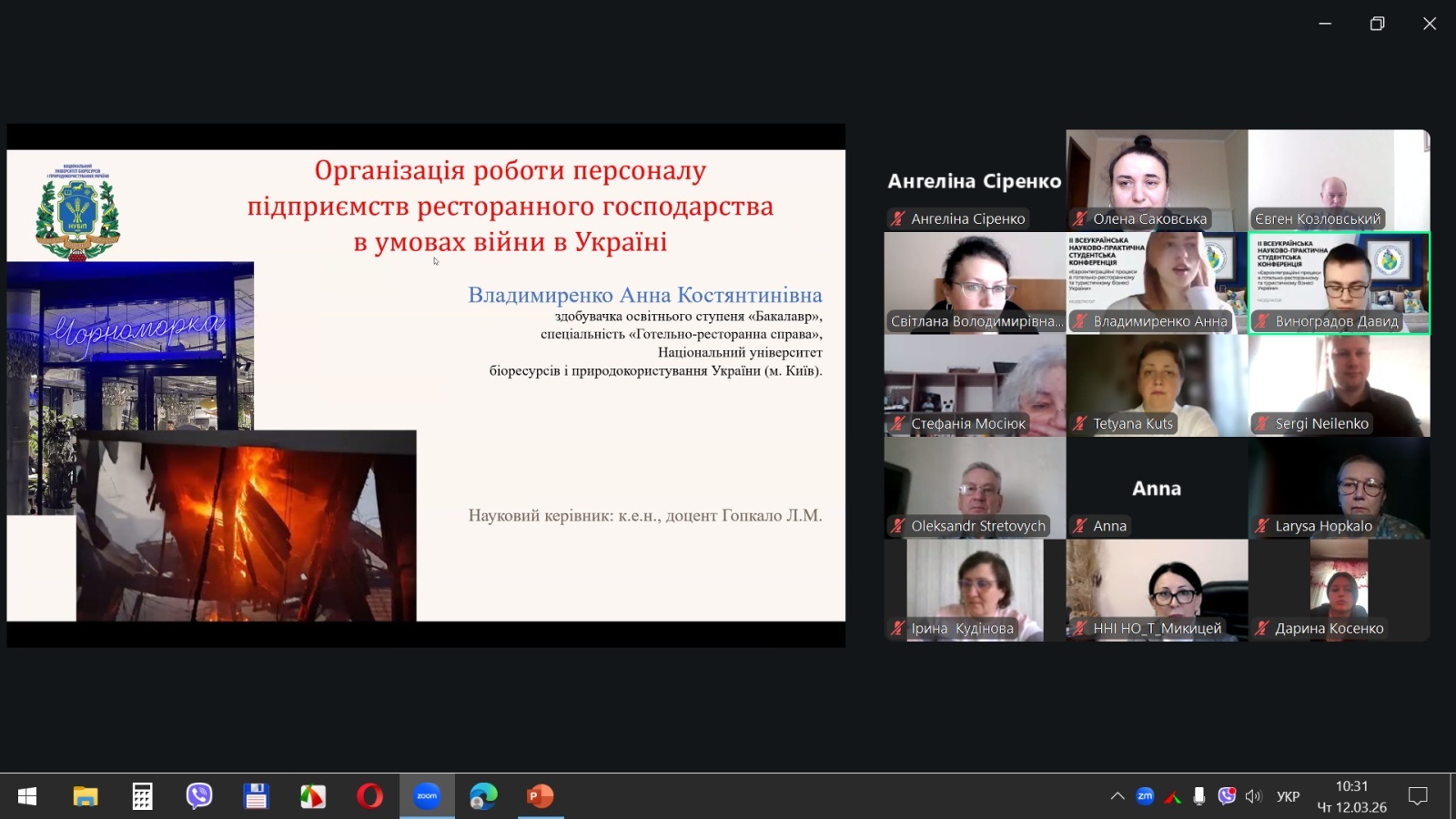Screen dimensions: 1456x819
Task: Open the date and time clock flyout
Action: (x=1351, y=796)
